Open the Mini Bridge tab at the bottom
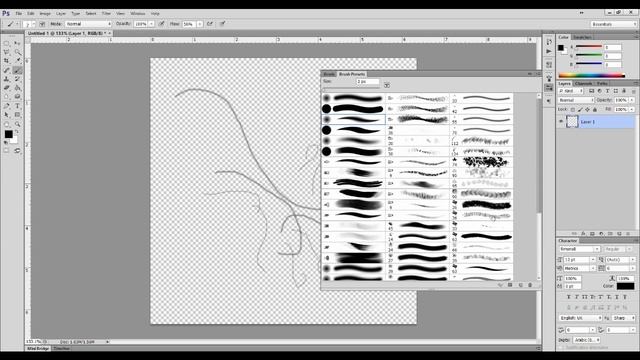 click(38, 349)
